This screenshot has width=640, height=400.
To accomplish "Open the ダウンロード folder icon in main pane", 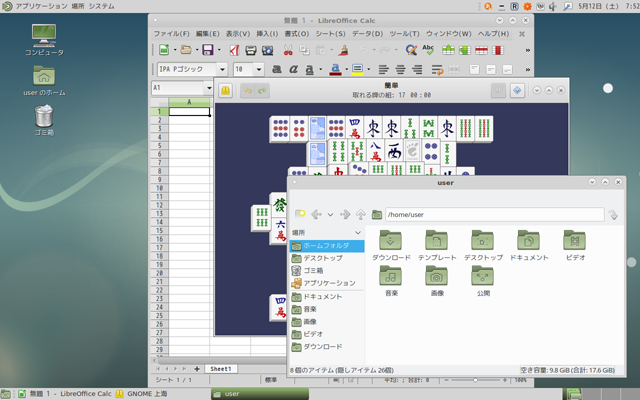I will [391, 240].
